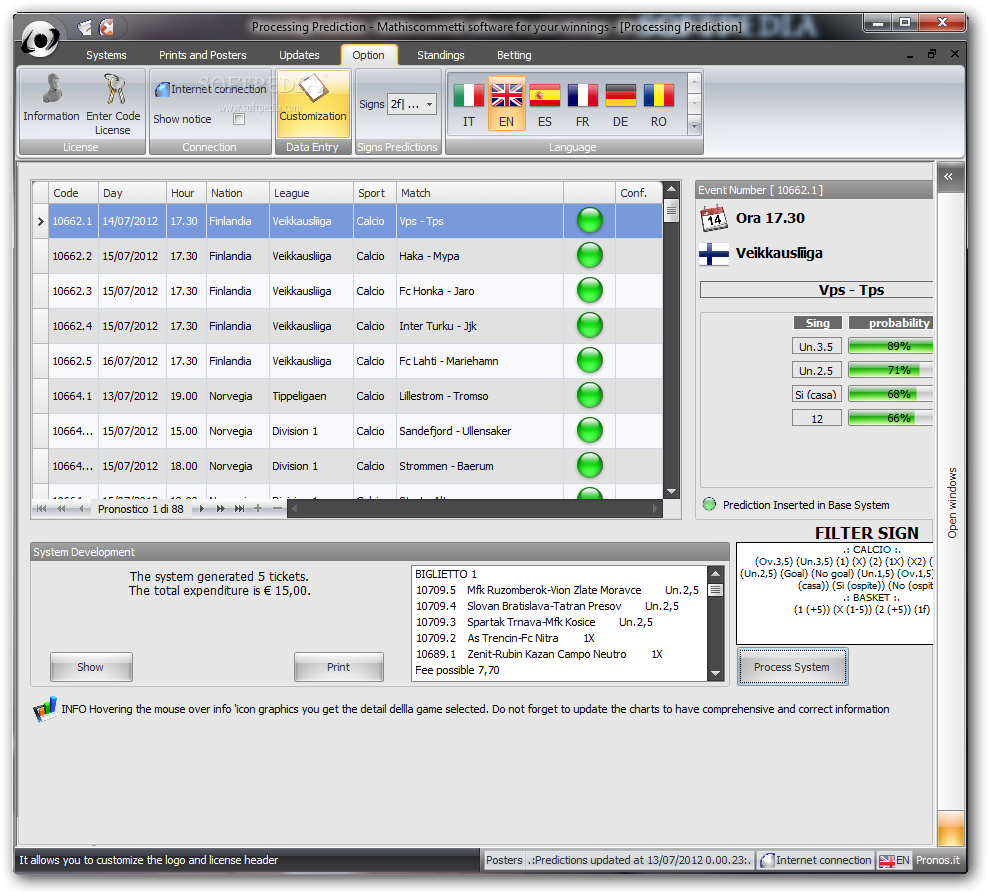Select the row Inter Turku - Jjk
989x895 pixels.
tap(348, 326)
